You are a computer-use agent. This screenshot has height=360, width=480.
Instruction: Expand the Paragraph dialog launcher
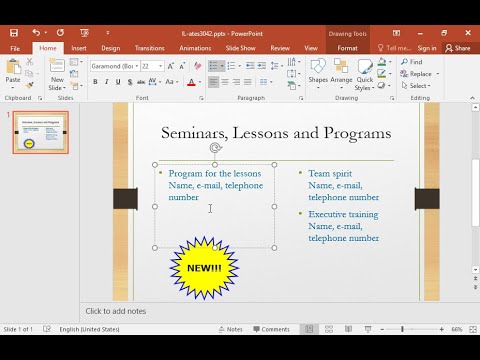pos(301,98)
